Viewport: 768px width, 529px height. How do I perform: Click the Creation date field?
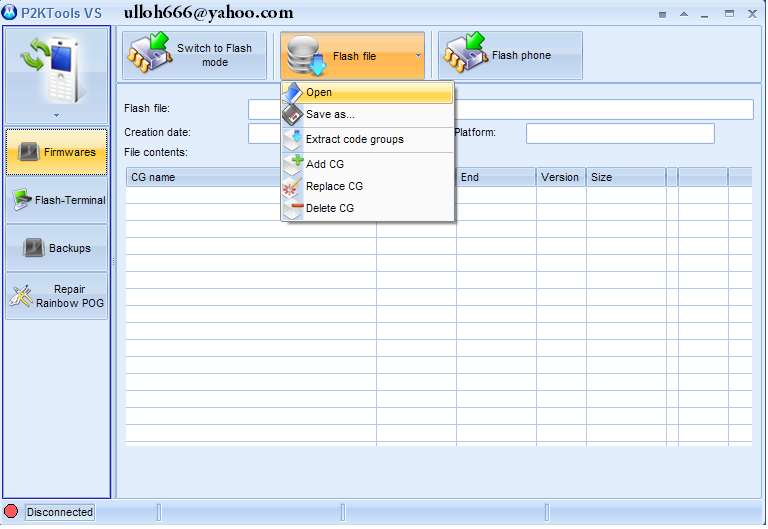[x=264, y=133]
